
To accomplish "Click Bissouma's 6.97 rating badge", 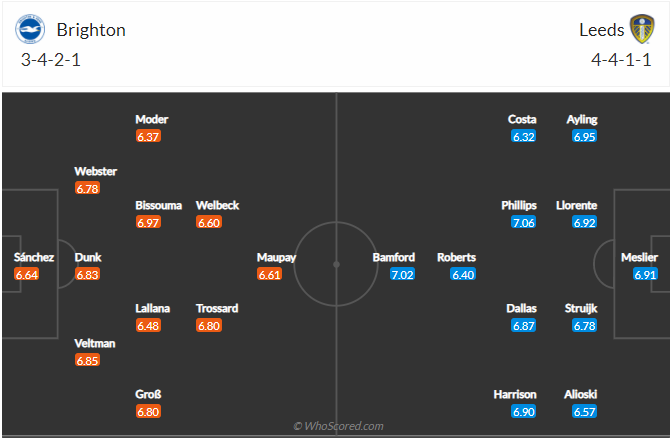I will coord(148,223).
